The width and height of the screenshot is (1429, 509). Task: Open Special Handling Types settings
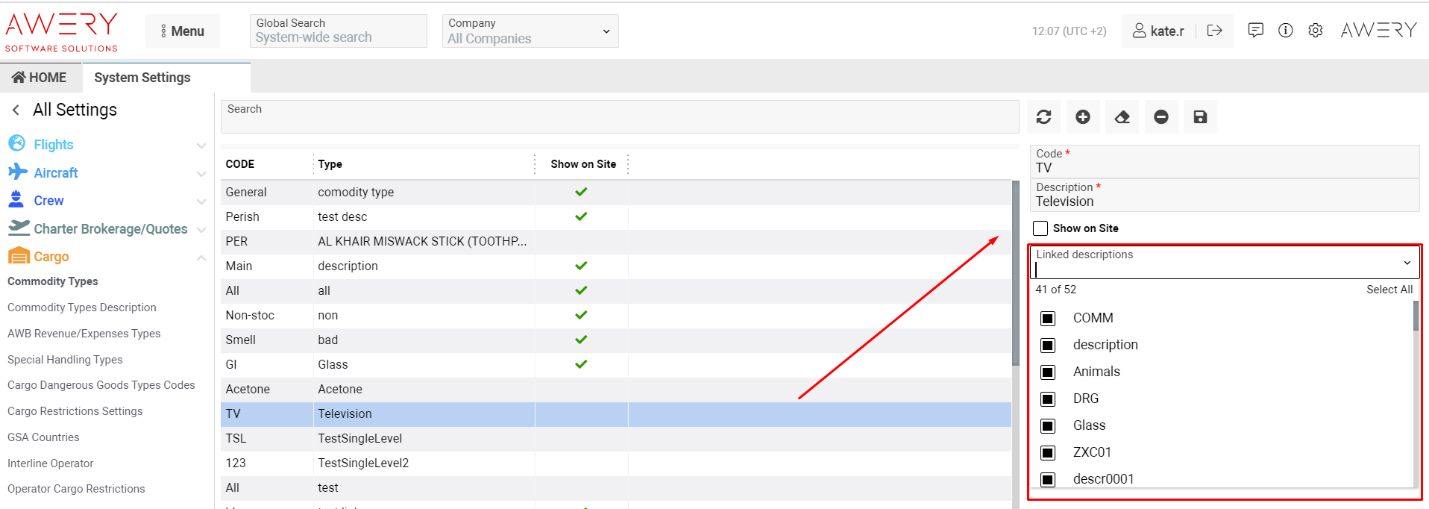(65, 360)
